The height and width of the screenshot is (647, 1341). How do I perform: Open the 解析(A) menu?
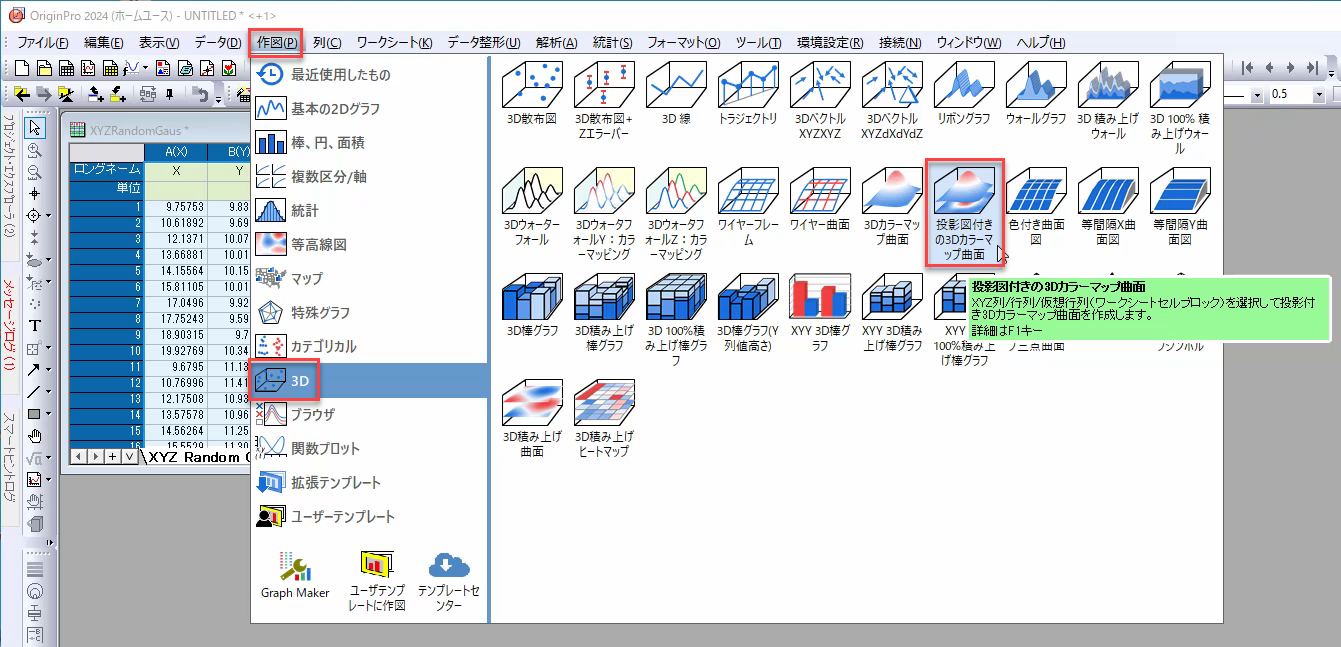pos(556,42)
